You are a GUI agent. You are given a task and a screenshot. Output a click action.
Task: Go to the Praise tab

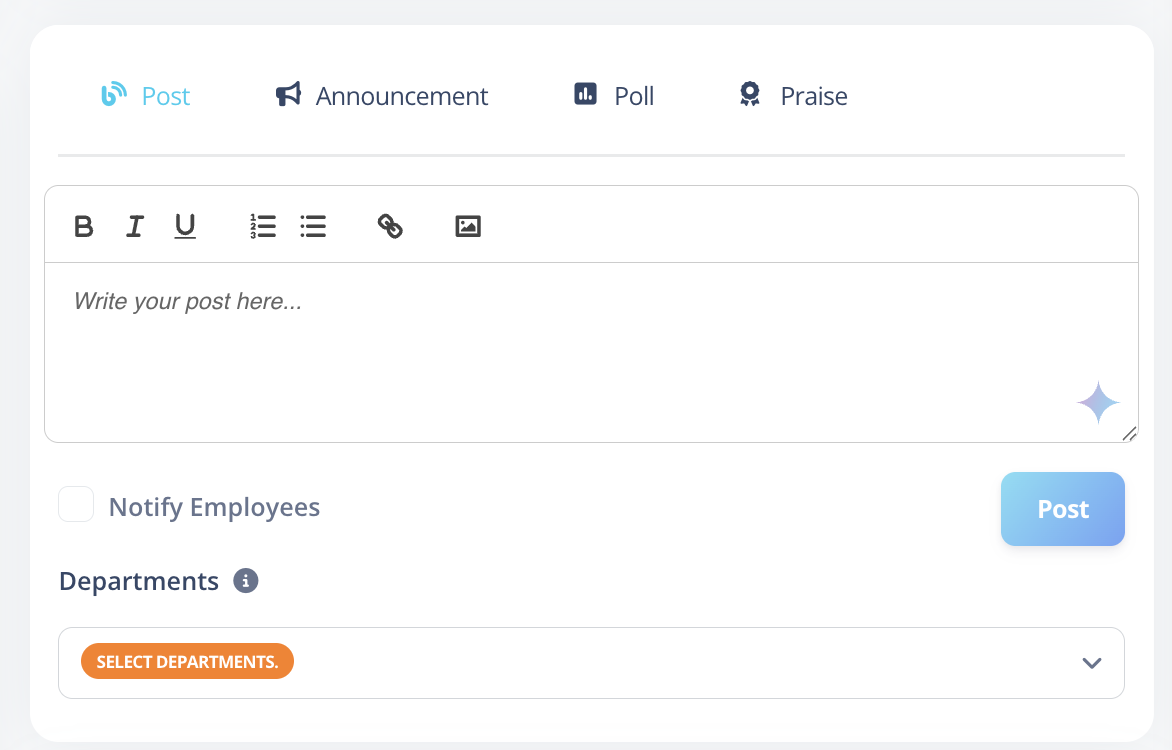point(793,96)
